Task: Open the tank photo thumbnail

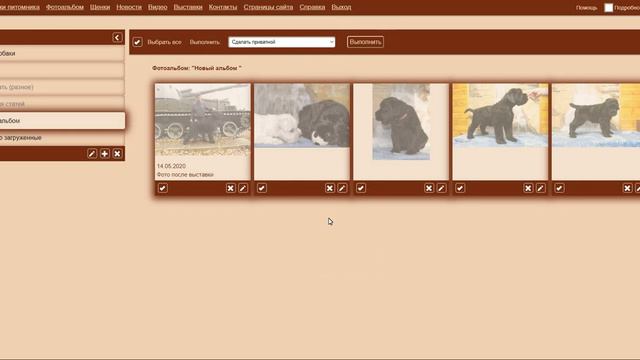Action: click(x=202, y=120)
